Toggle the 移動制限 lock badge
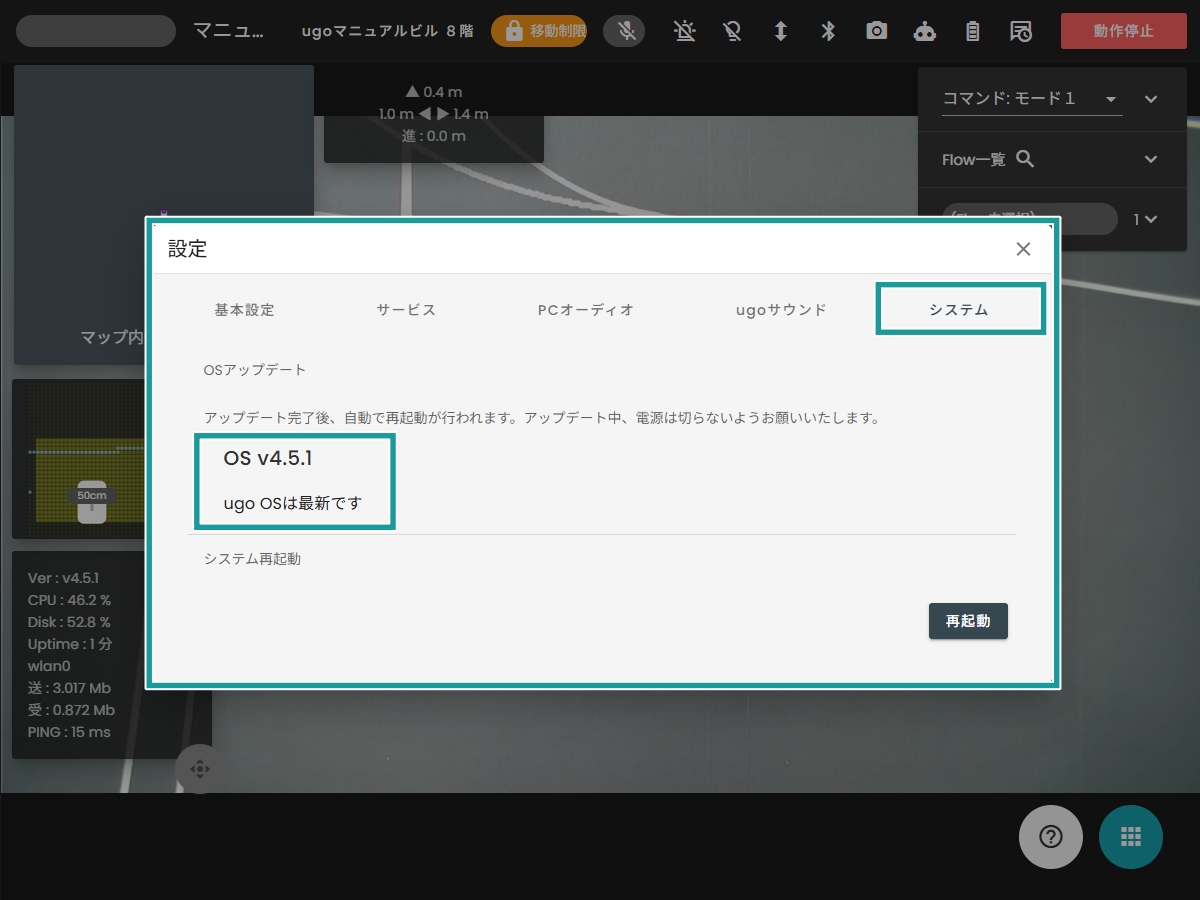1200x900 pixels. tap(539, 31)
